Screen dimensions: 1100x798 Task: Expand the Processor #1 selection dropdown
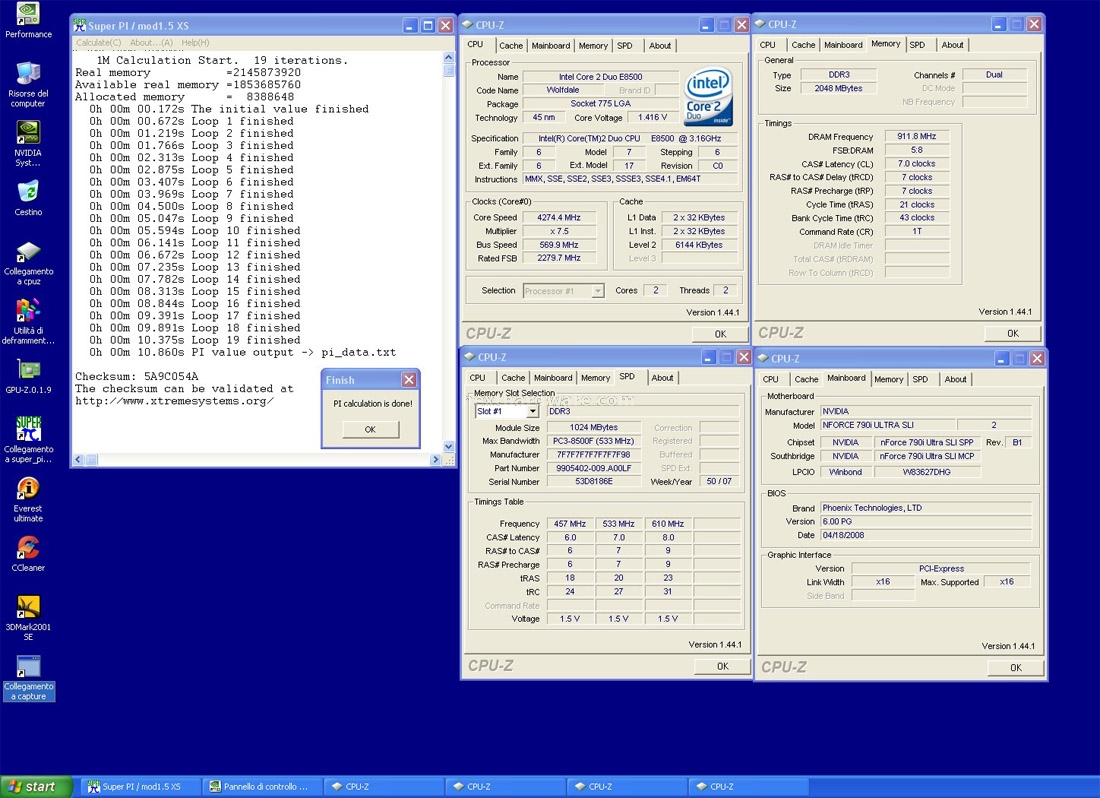coord(598,291)
